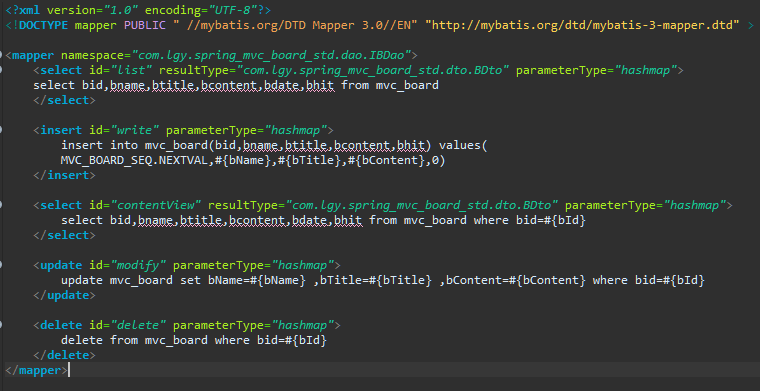Click "delete from" in the delete statement
This screenshot has height=391, width=760.
pos(99,341)
